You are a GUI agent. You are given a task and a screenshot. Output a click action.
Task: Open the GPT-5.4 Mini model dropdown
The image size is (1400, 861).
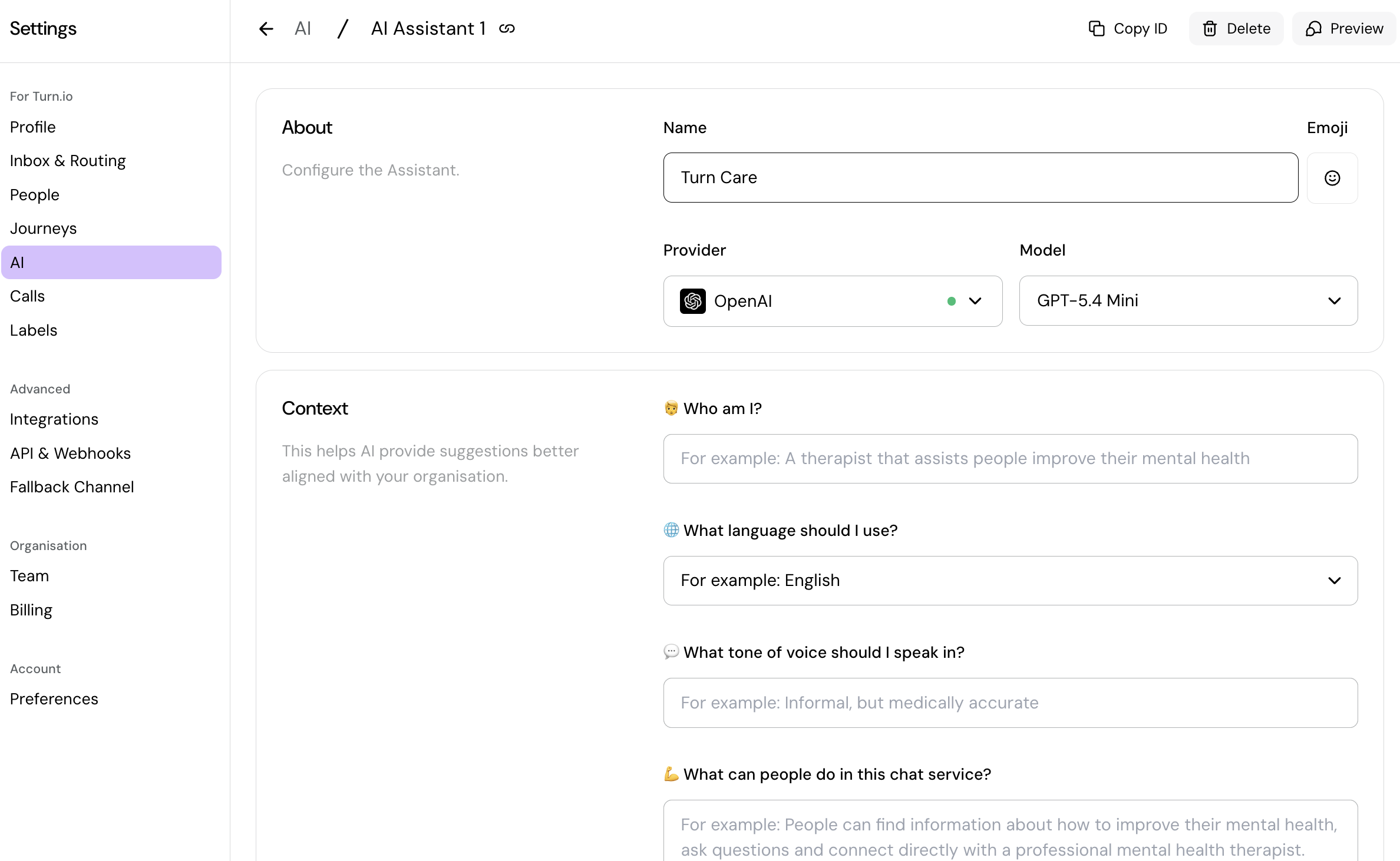coord(1188,300)
